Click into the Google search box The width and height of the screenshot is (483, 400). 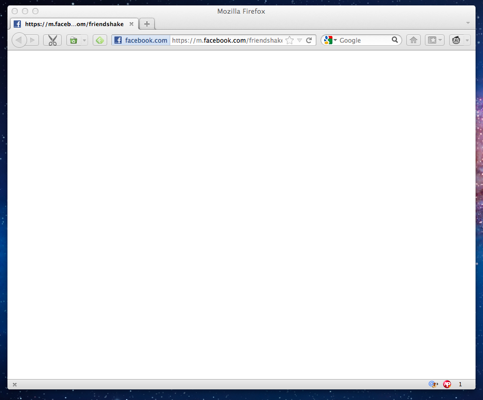click(x=365, y=40)
